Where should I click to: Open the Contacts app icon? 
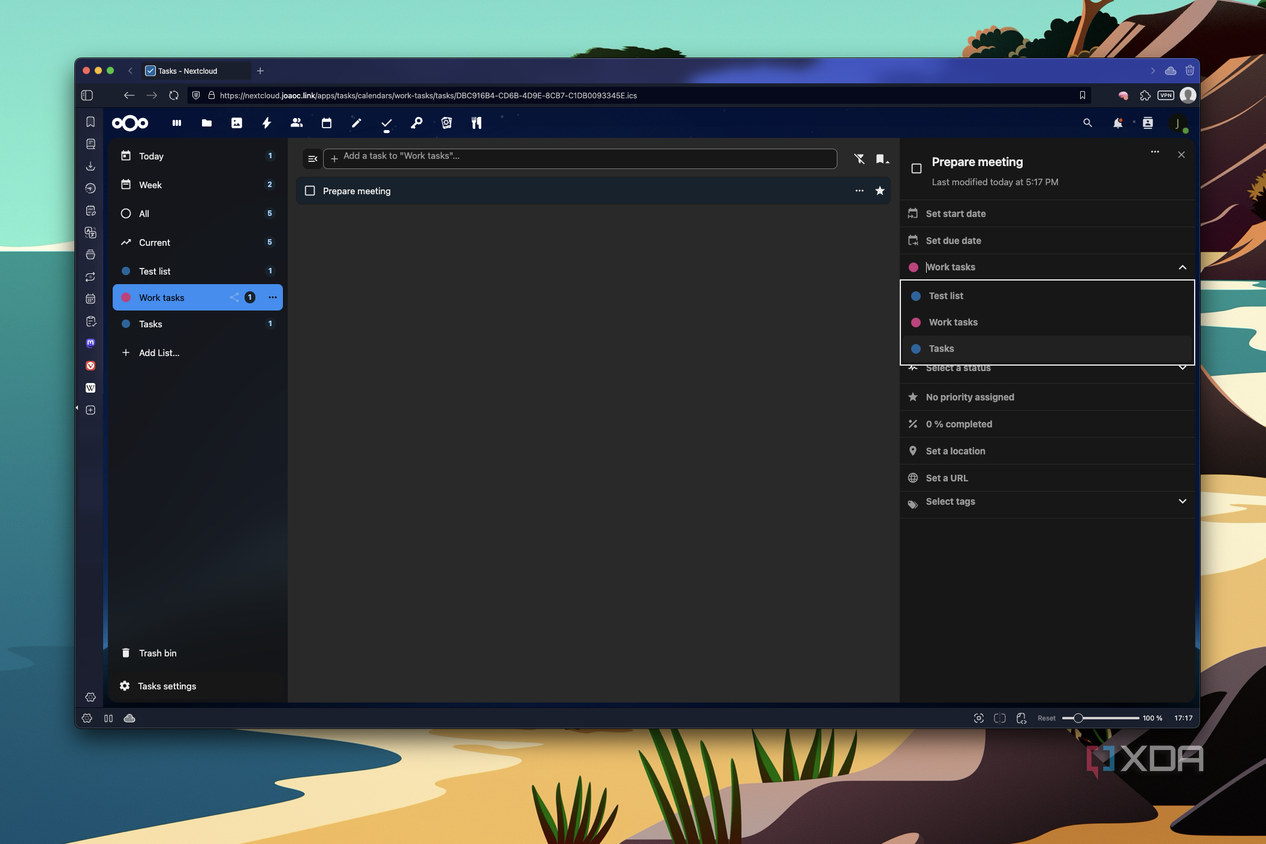click(297, 123)
